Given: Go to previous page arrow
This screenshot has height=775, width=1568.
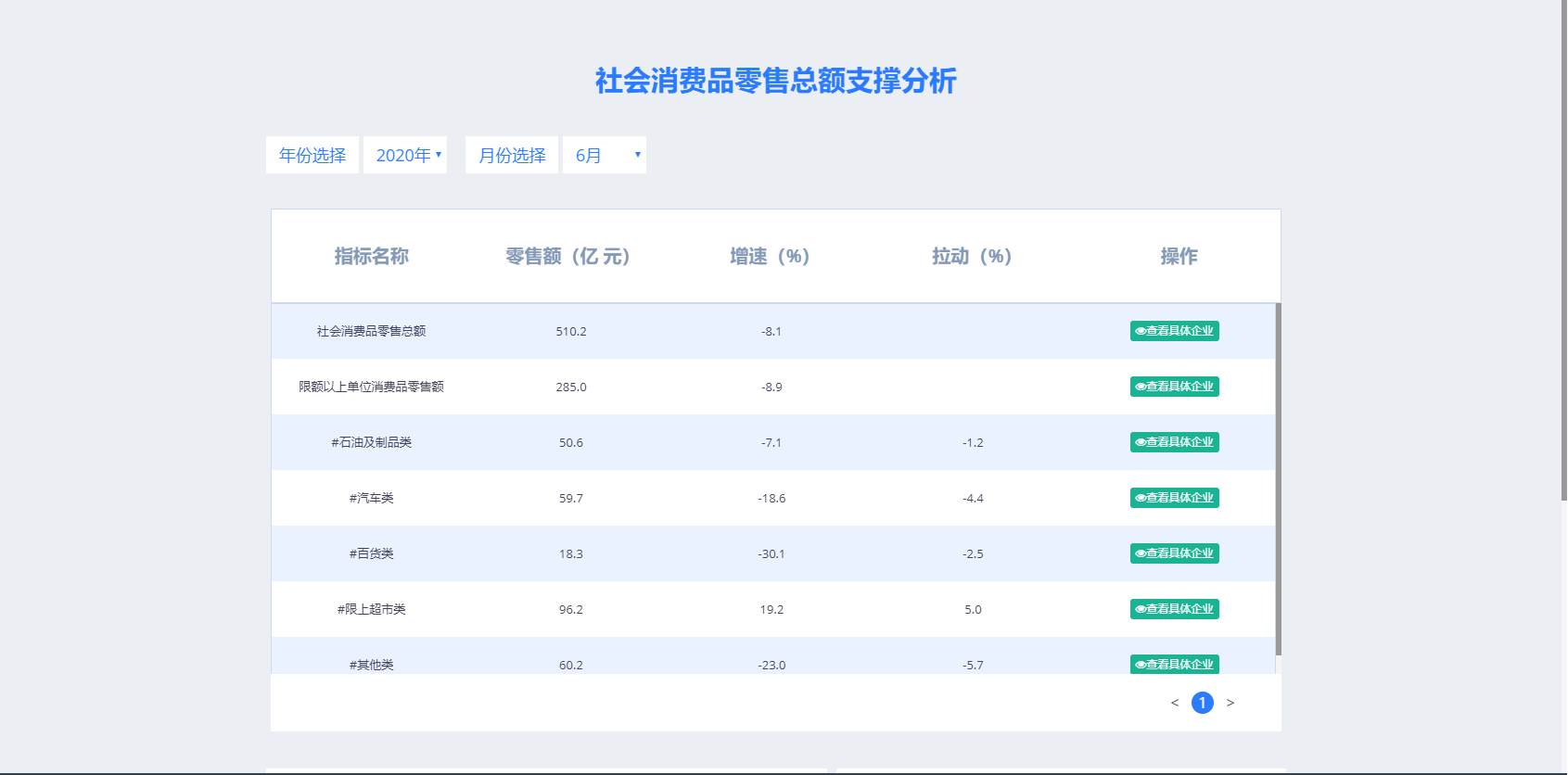Looking at the screenshot, I should click(1175, 703).
